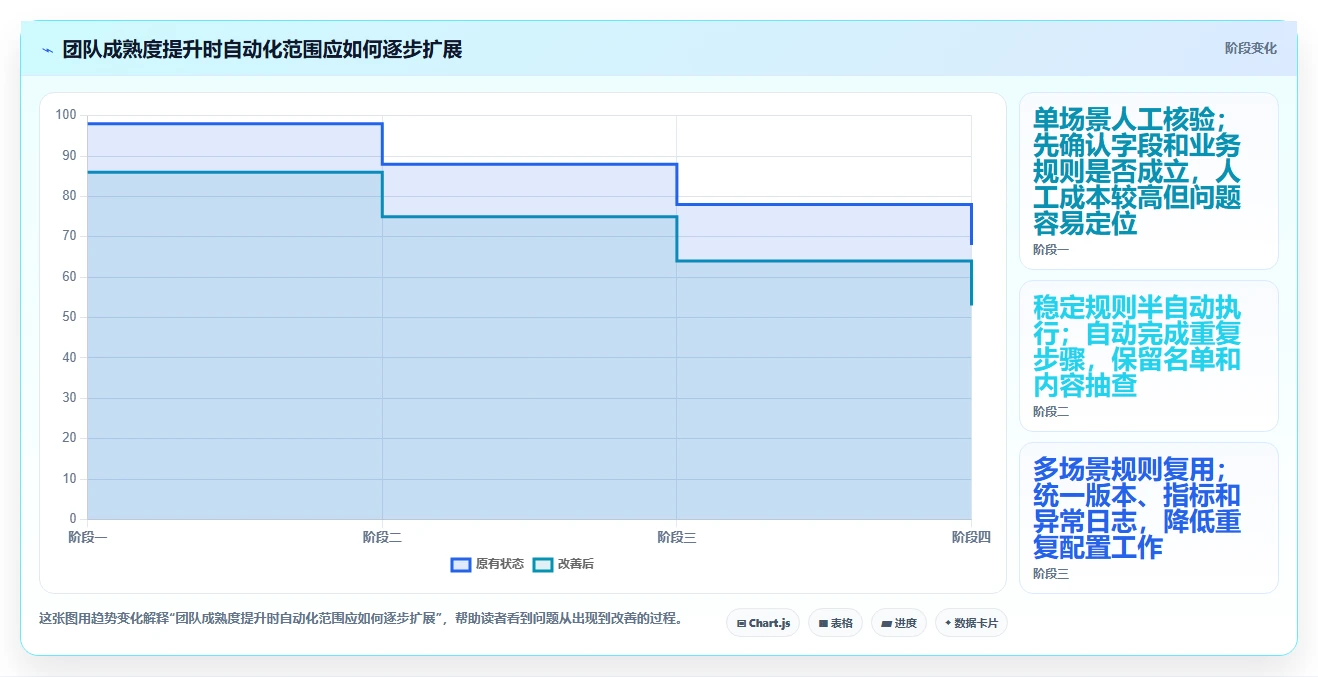Click the Chart.js tag button
The height and width of the screenshot is (677, 1318).
tap(763, 623)
